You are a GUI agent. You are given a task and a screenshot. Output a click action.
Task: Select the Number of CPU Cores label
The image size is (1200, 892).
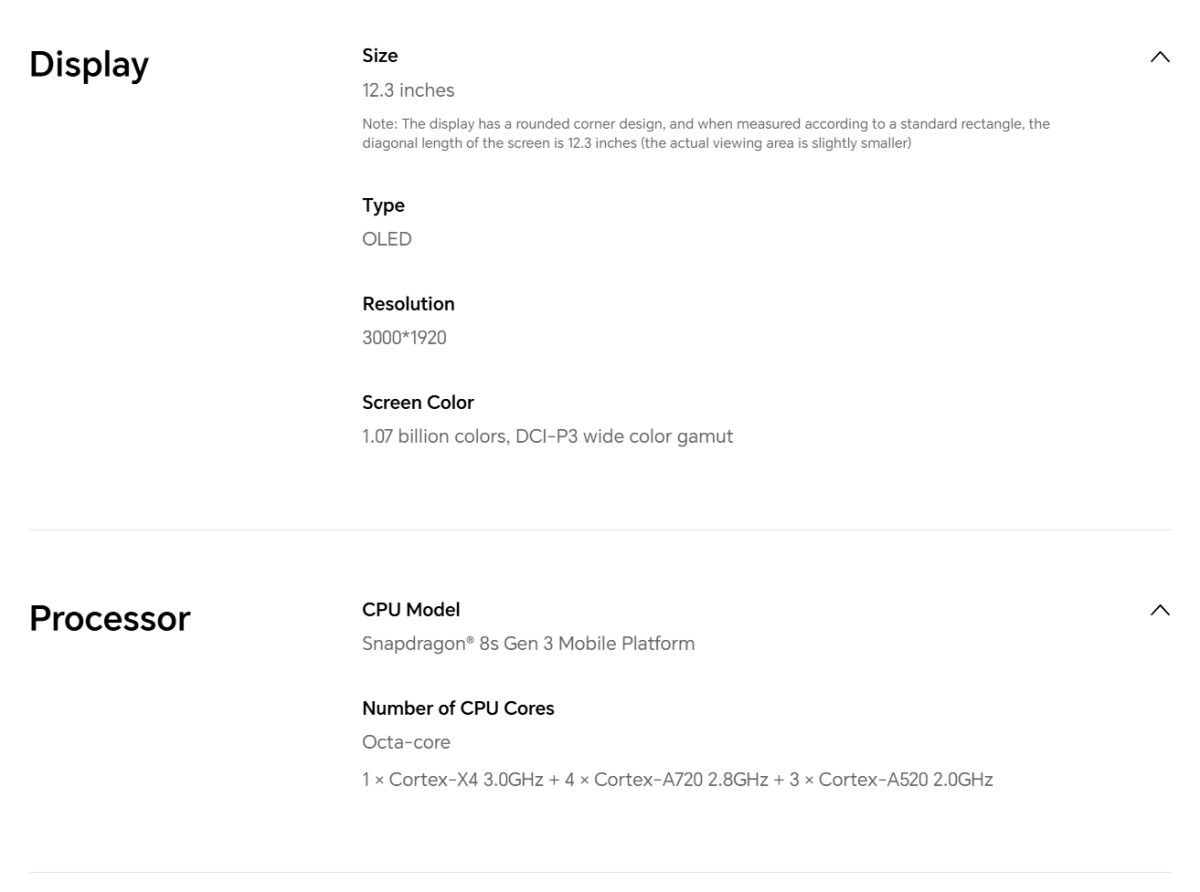[458, 709]
